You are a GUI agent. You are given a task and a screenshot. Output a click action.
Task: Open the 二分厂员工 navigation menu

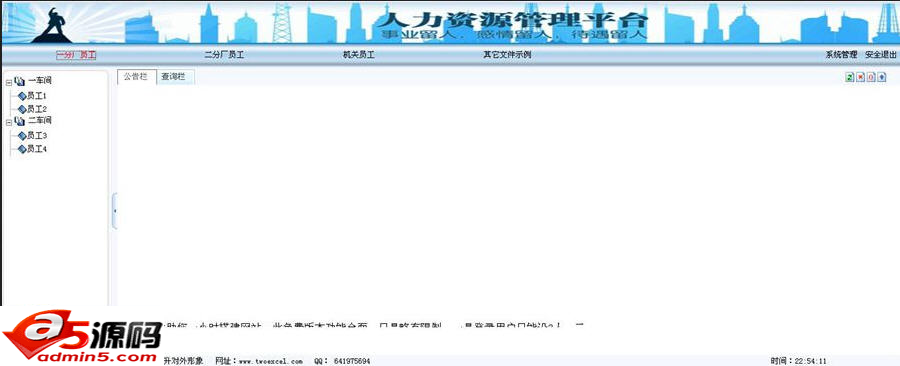click(224, 55)
